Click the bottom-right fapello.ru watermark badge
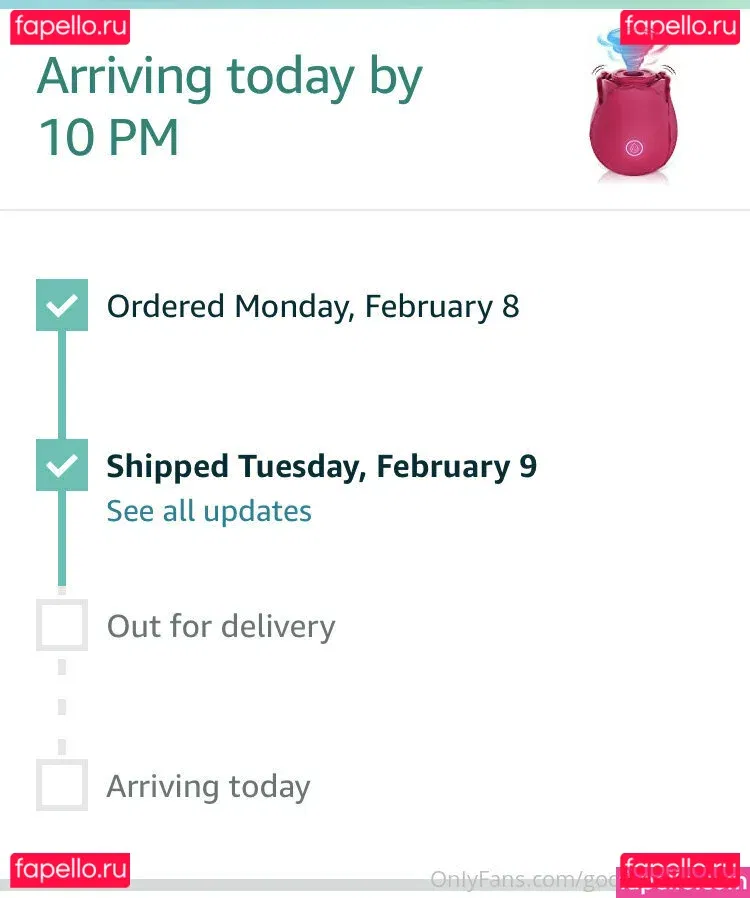The height and width of the screenshot is (898, 750). tap(679, 867)
